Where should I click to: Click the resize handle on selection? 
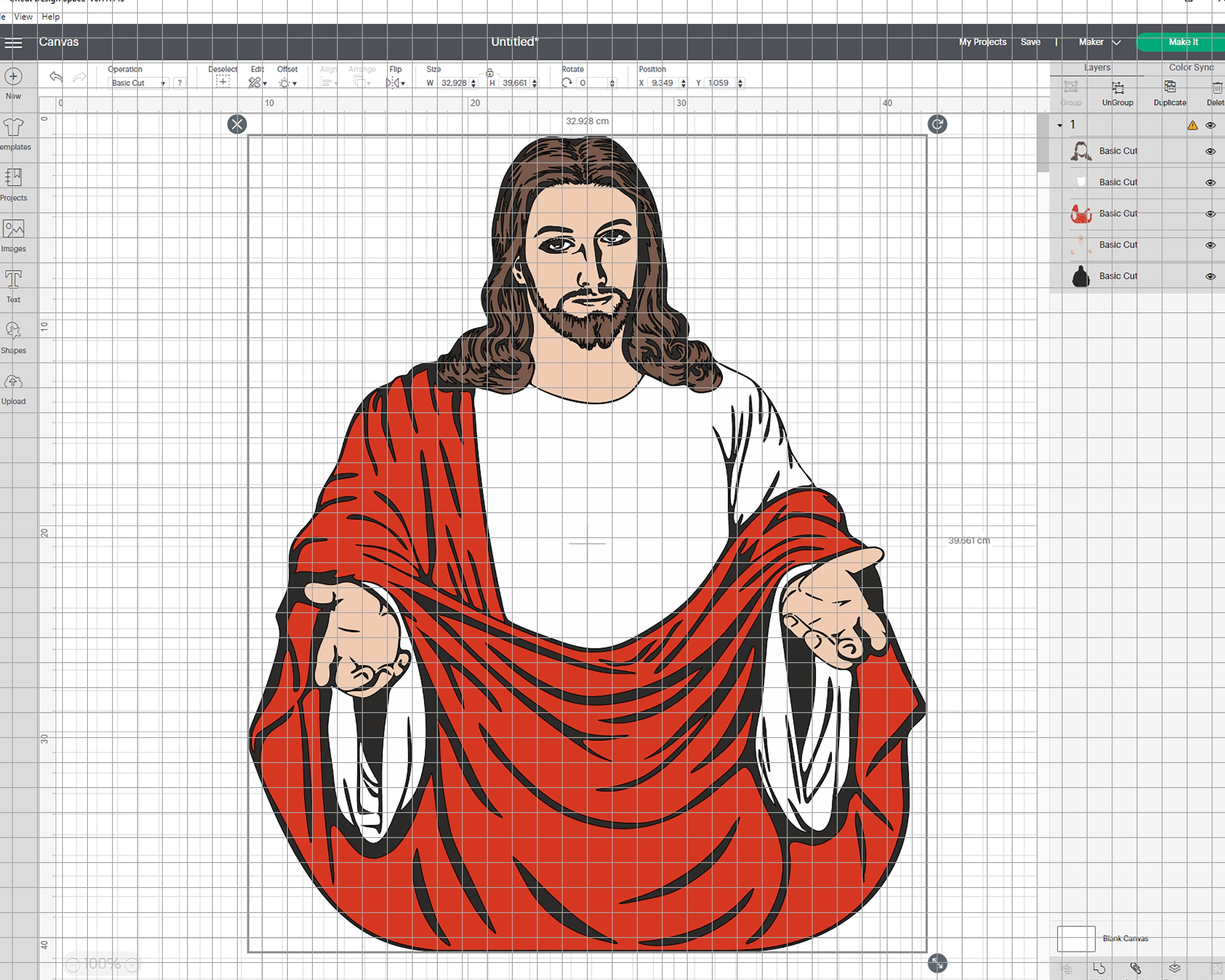(937, 963)
